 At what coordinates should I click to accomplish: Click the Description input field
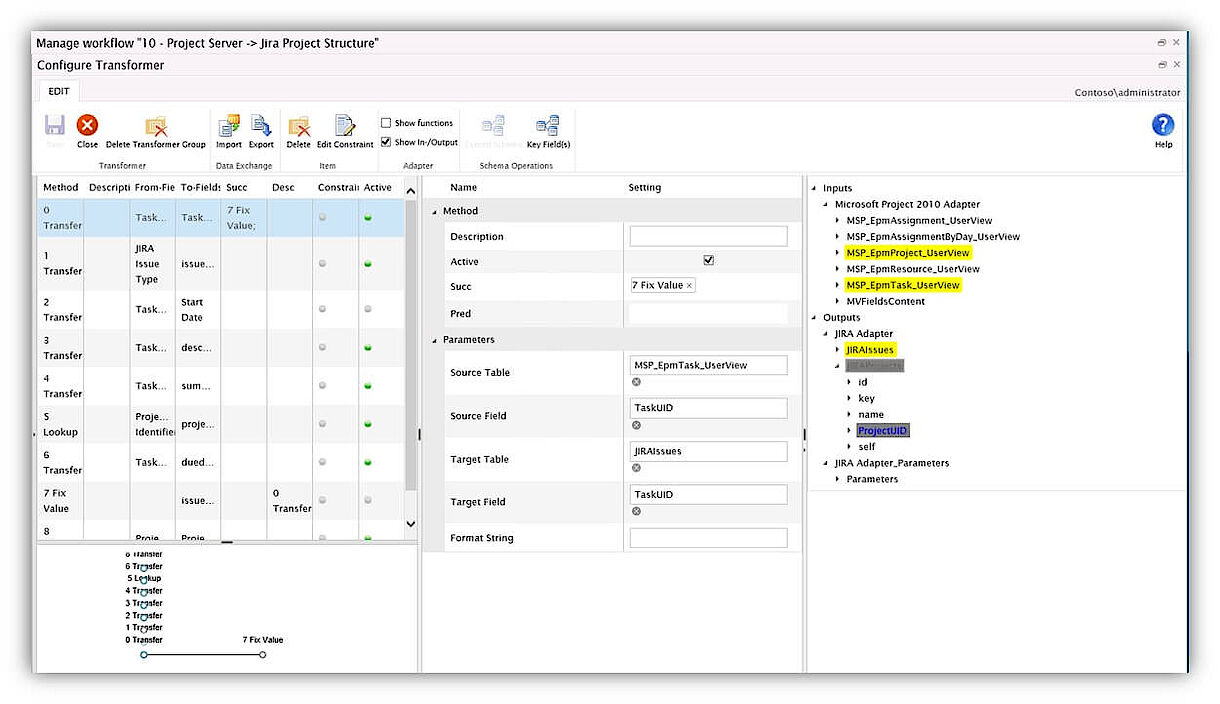(x=708, y=237)
